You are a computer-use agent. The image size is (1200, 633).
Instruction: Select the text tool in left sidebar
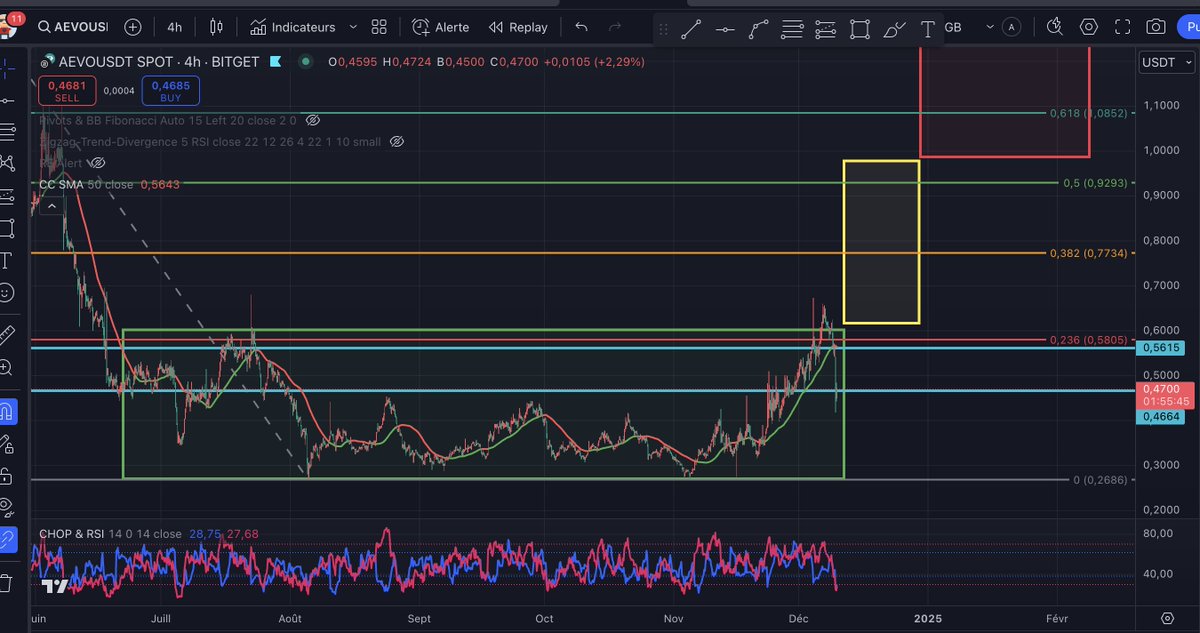point(7,260)
